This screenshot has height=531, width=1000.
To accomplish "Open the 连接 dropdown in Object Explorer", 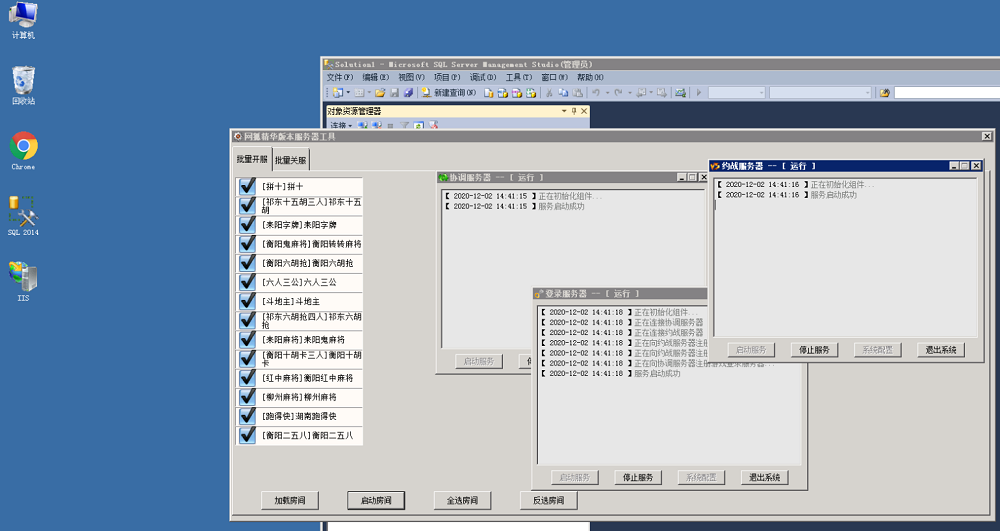I will pyautogui.click(x=342, y=126).
